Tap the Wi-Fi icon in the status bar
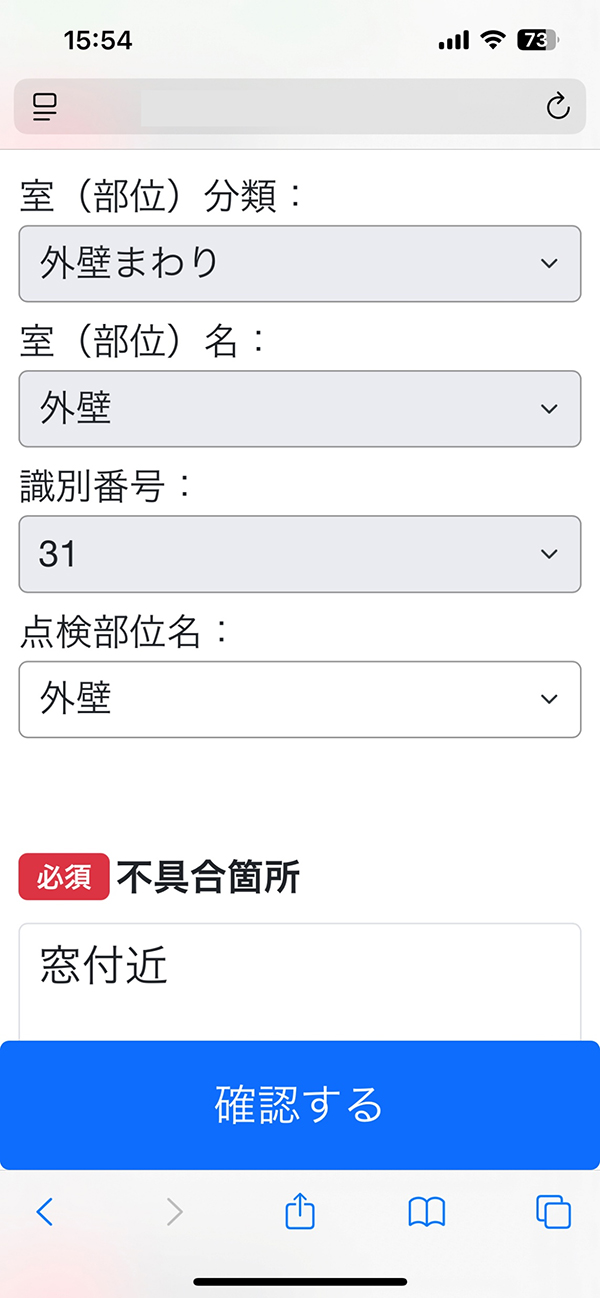Screen dimensions: 600x1298 pos(493,40)
